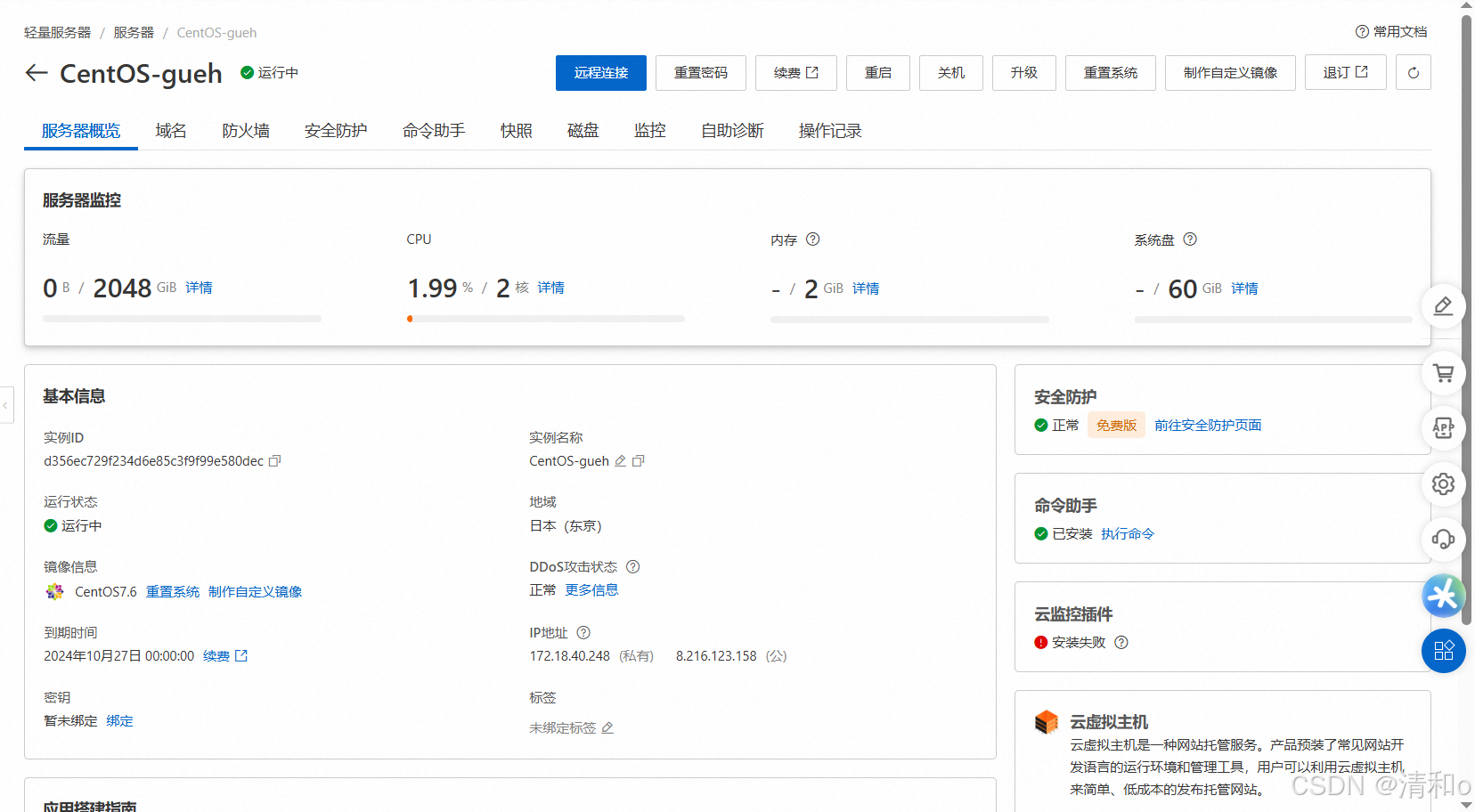Open 详情 for 系统盘 usage

1245,288
